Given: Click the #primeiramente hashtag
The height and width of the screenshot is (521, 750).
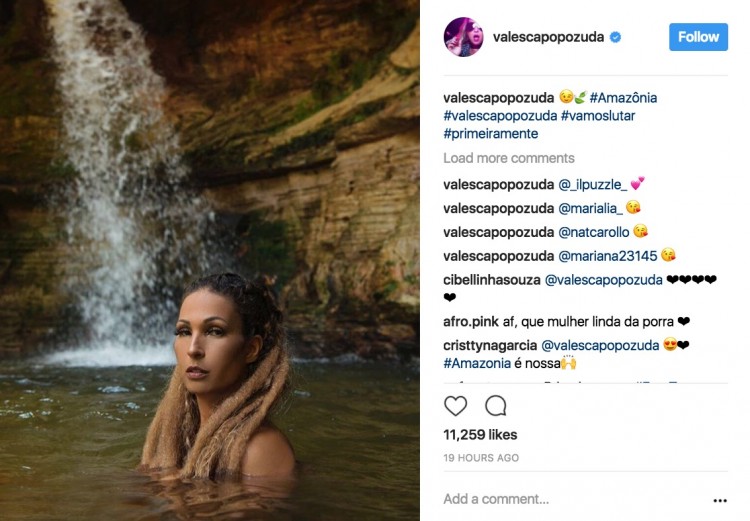Looking at the screenshot, I should pos(491,134).
